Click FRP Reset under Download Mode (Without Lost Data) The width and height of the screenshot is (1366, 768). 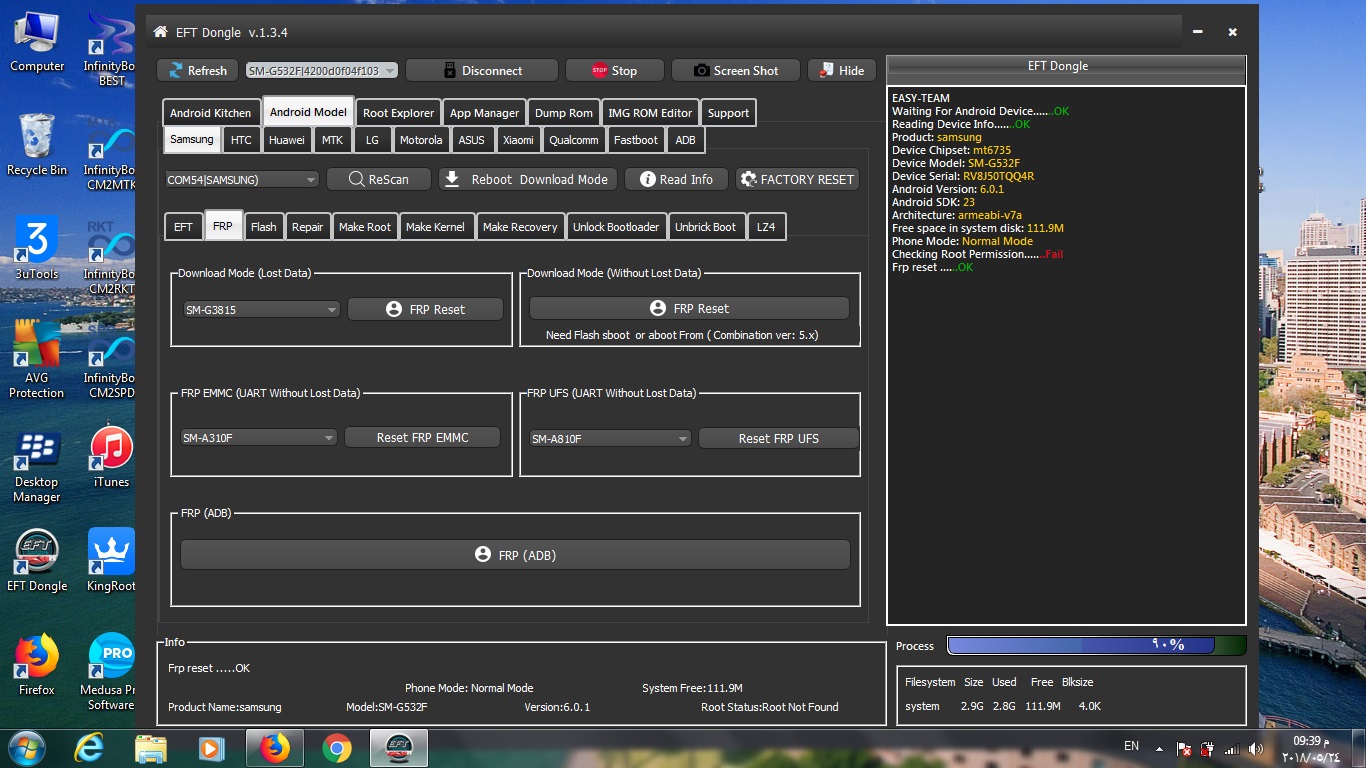pos(689,308)
